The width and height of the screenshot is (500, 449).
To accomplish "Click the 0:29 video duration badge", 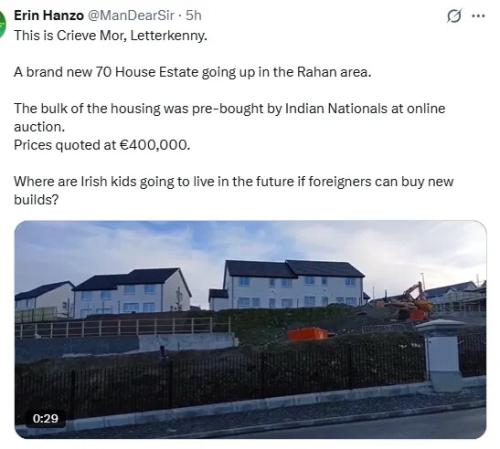I will click(x=46, y=418).
